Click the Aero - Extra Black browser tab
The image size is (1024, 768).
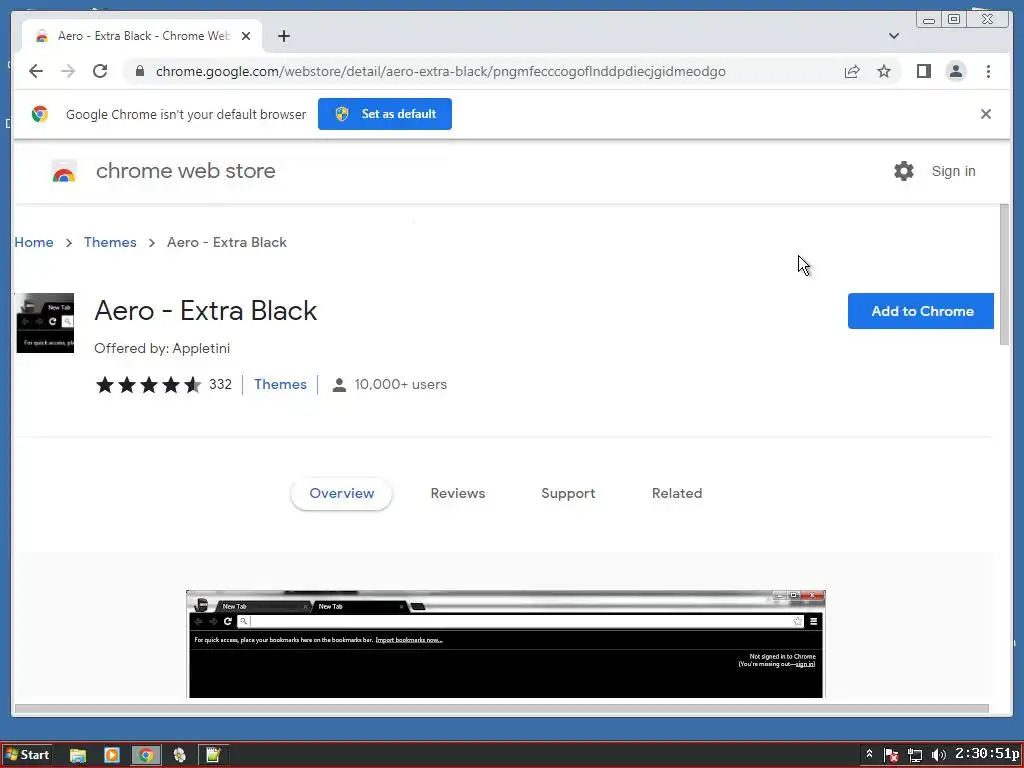click(x=142, y=36)
